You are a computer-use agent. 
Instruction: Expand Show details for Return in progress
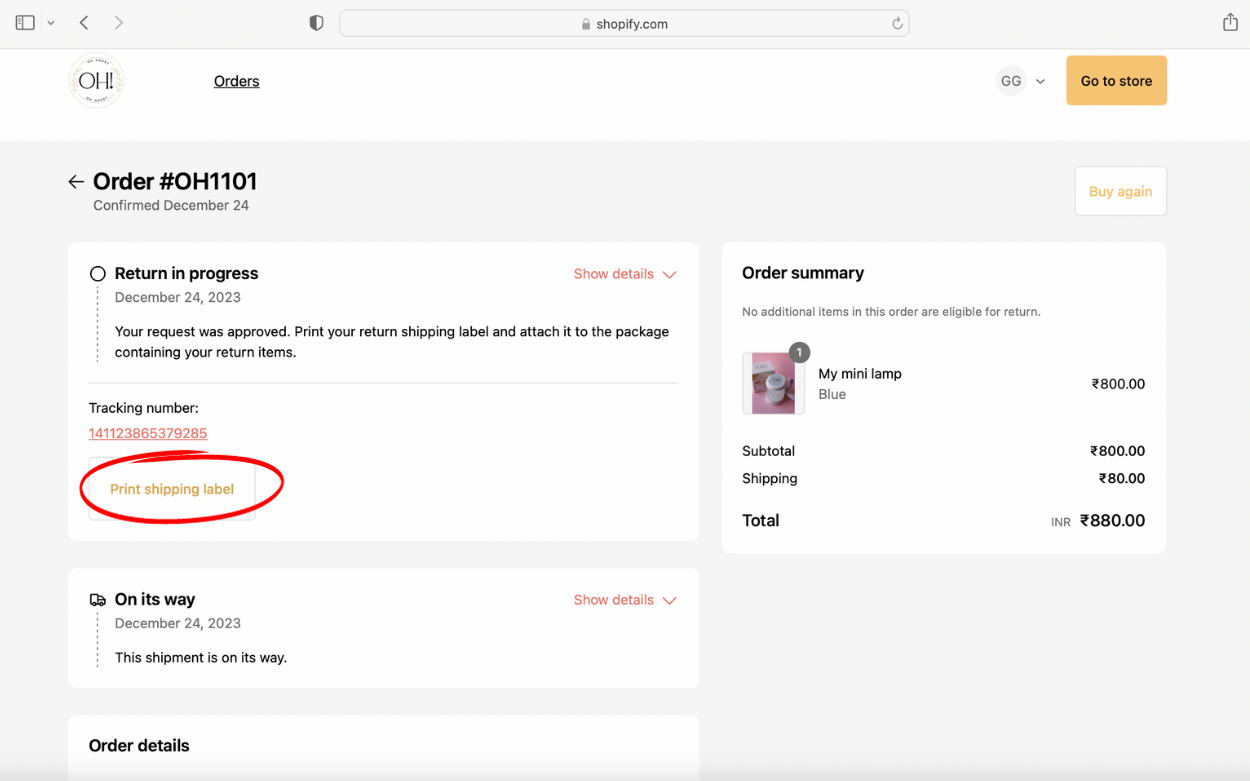(x=624, y=274)
